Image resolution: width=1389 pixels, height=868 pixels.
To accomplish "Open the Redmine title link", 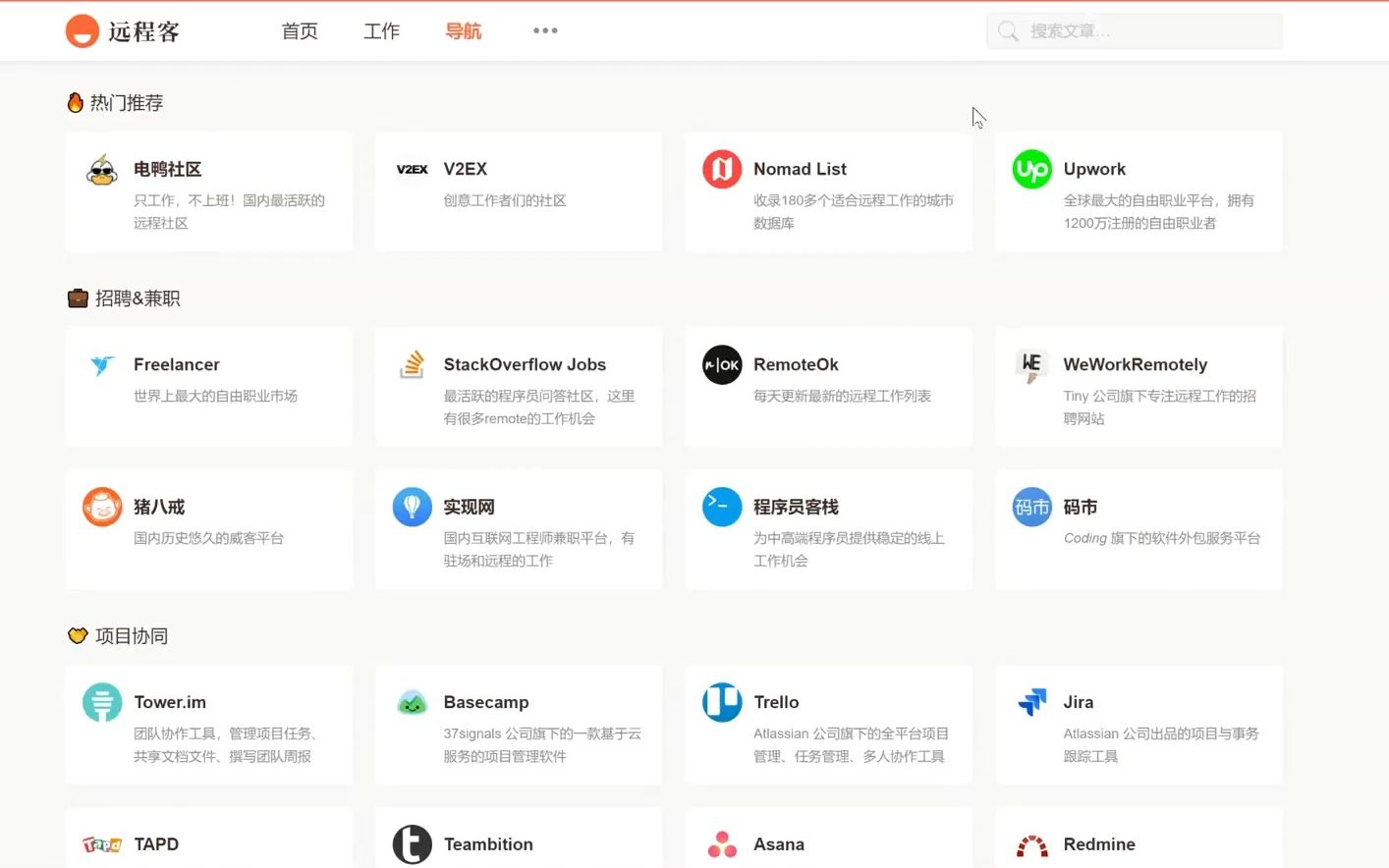I will [1099, 844].
